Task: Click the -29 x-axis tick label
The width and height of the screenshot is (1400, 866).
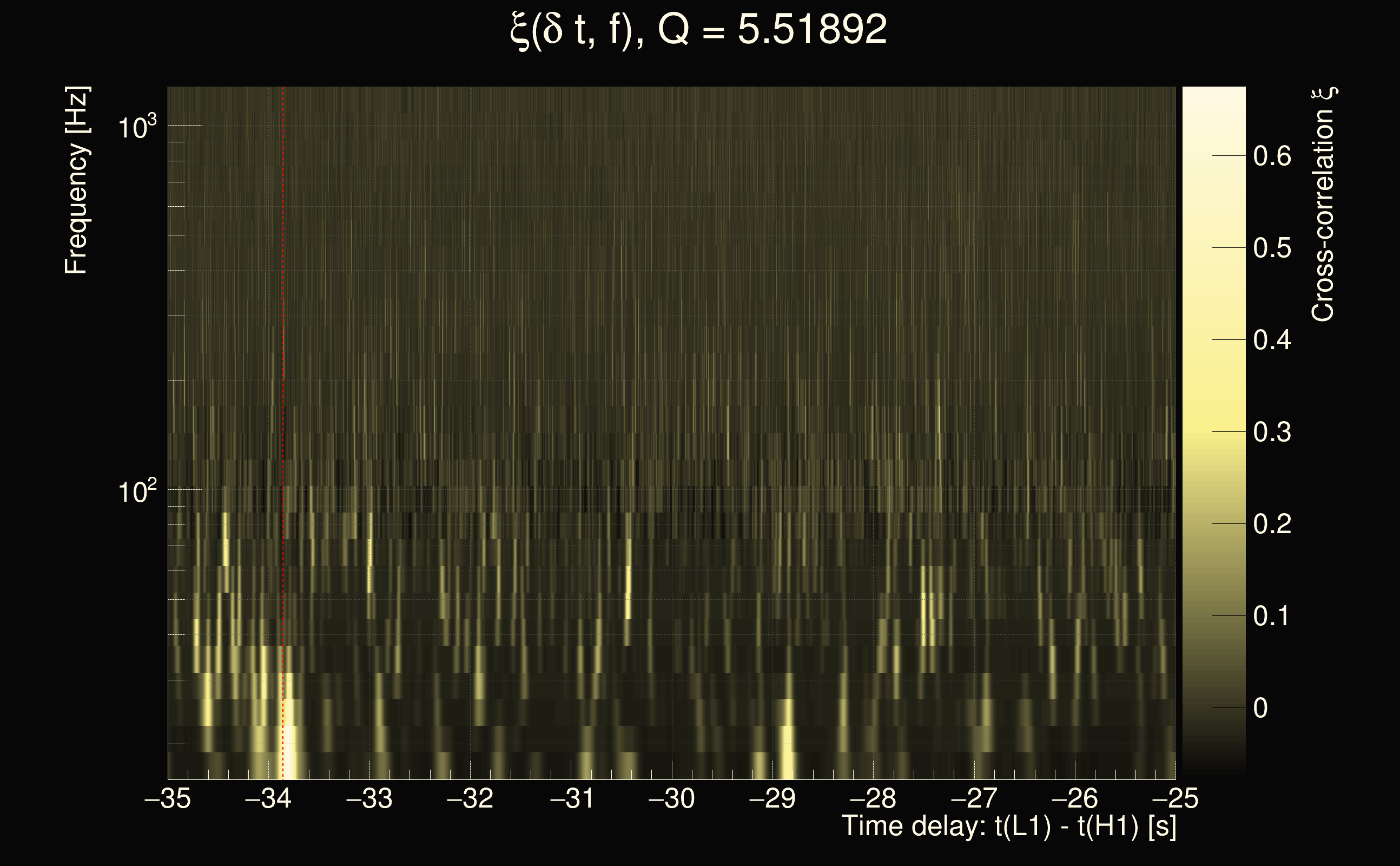Action: pyautogui.click(x=772, y=798)
